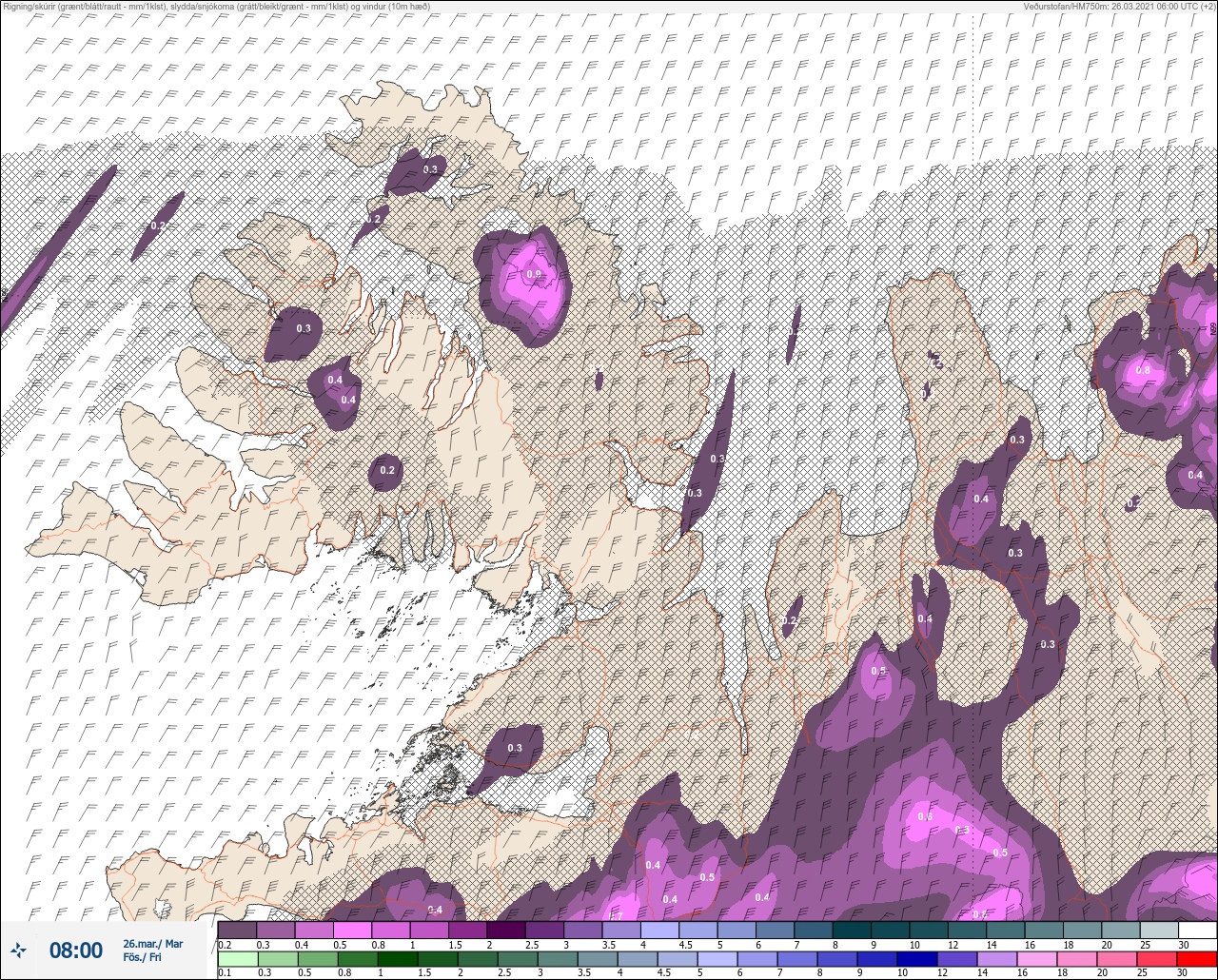Select the 3.5 swatch in top legend row
1218x980 pixels.
coord(621,929)
